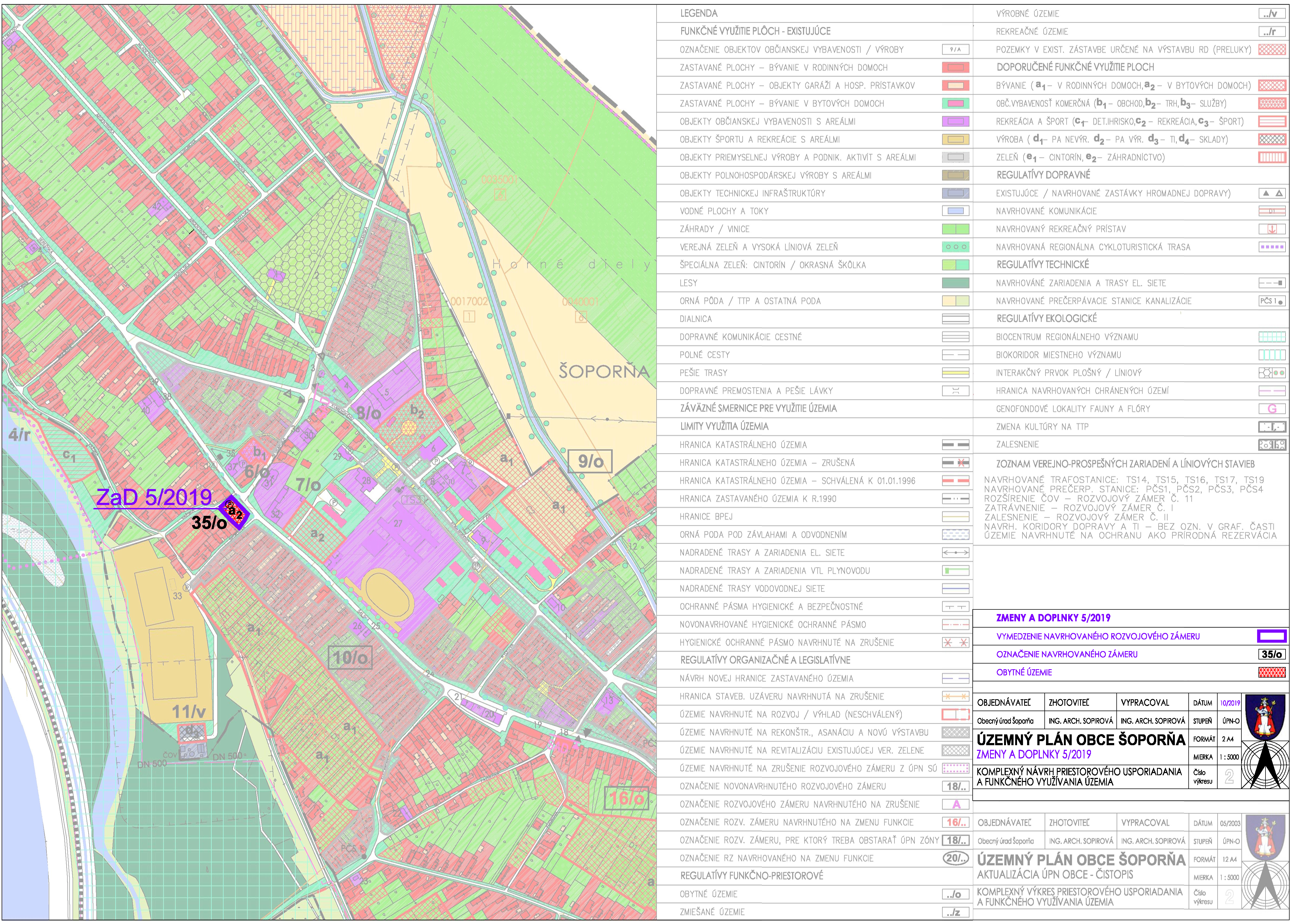Click the proposed recreational port arrow symbol
Image resolution: width=1295 pixels, height=924 pixels.
tap(1272, 229)
